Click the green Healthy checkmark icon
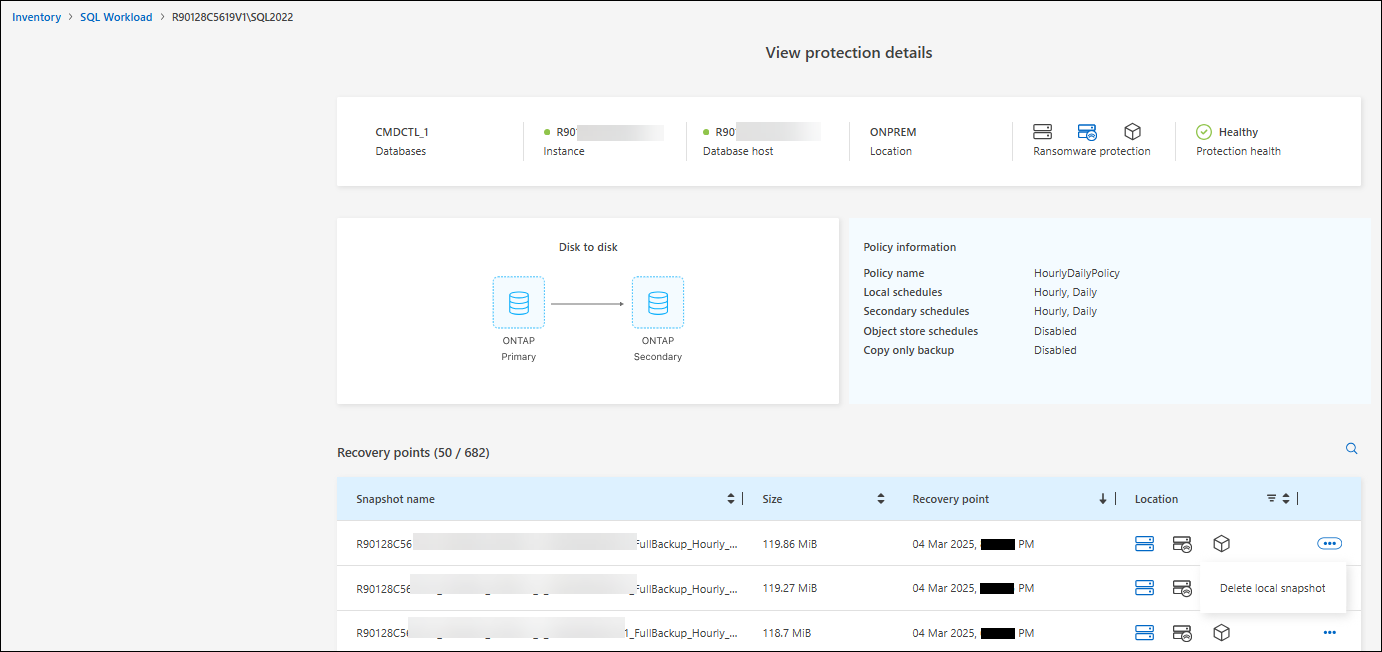 coord(1204,132)
